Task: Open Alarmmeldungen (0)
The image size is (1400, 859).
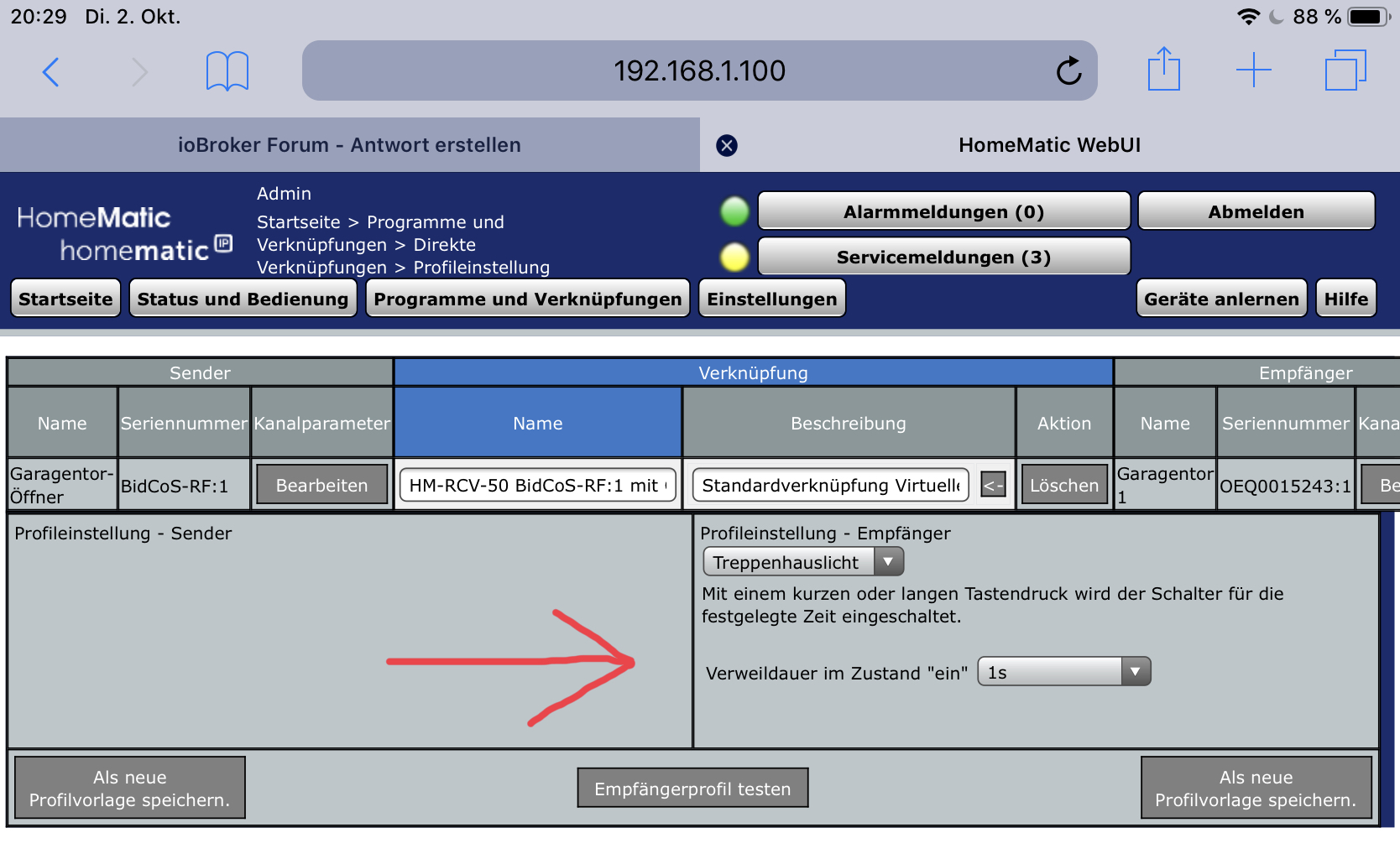Action: [x=943, y=211]
